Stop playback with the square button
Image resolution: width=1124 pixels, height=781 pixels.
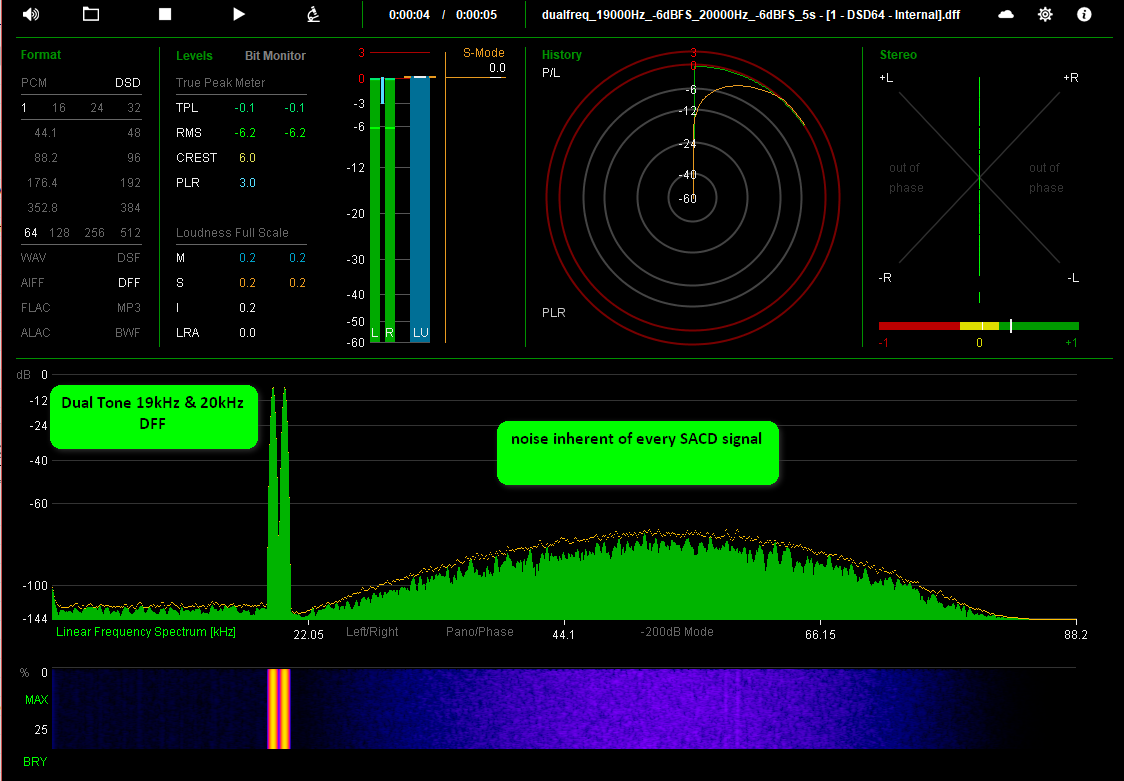[165, 14]
